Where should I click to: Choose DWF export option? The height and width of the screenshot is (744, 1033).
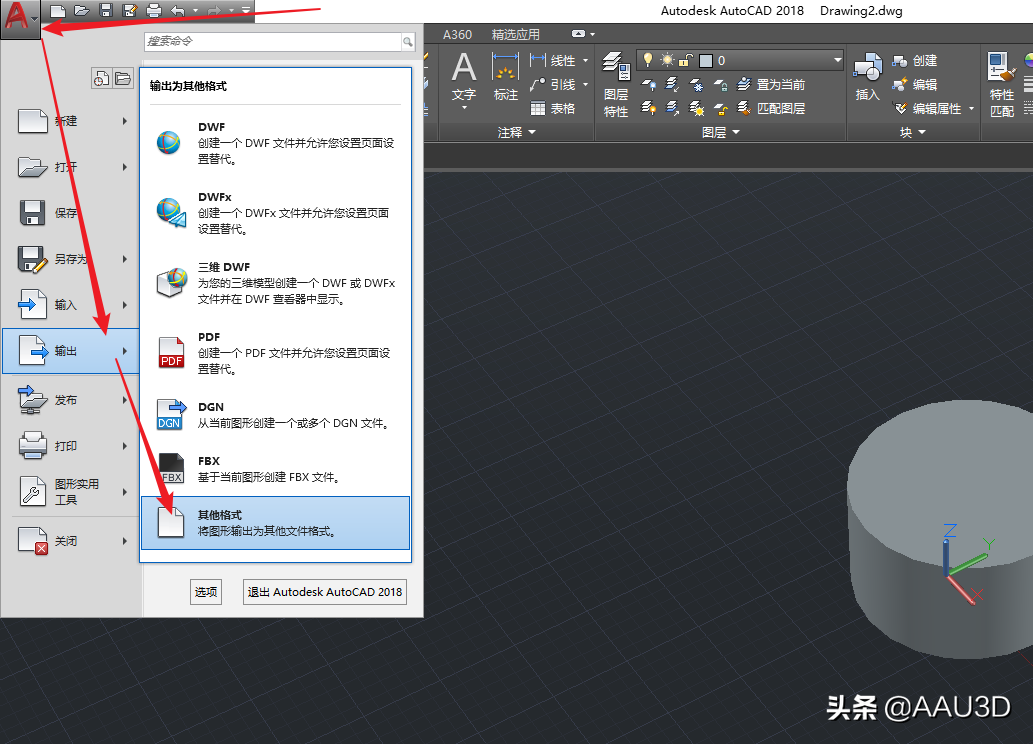[275, 142]
